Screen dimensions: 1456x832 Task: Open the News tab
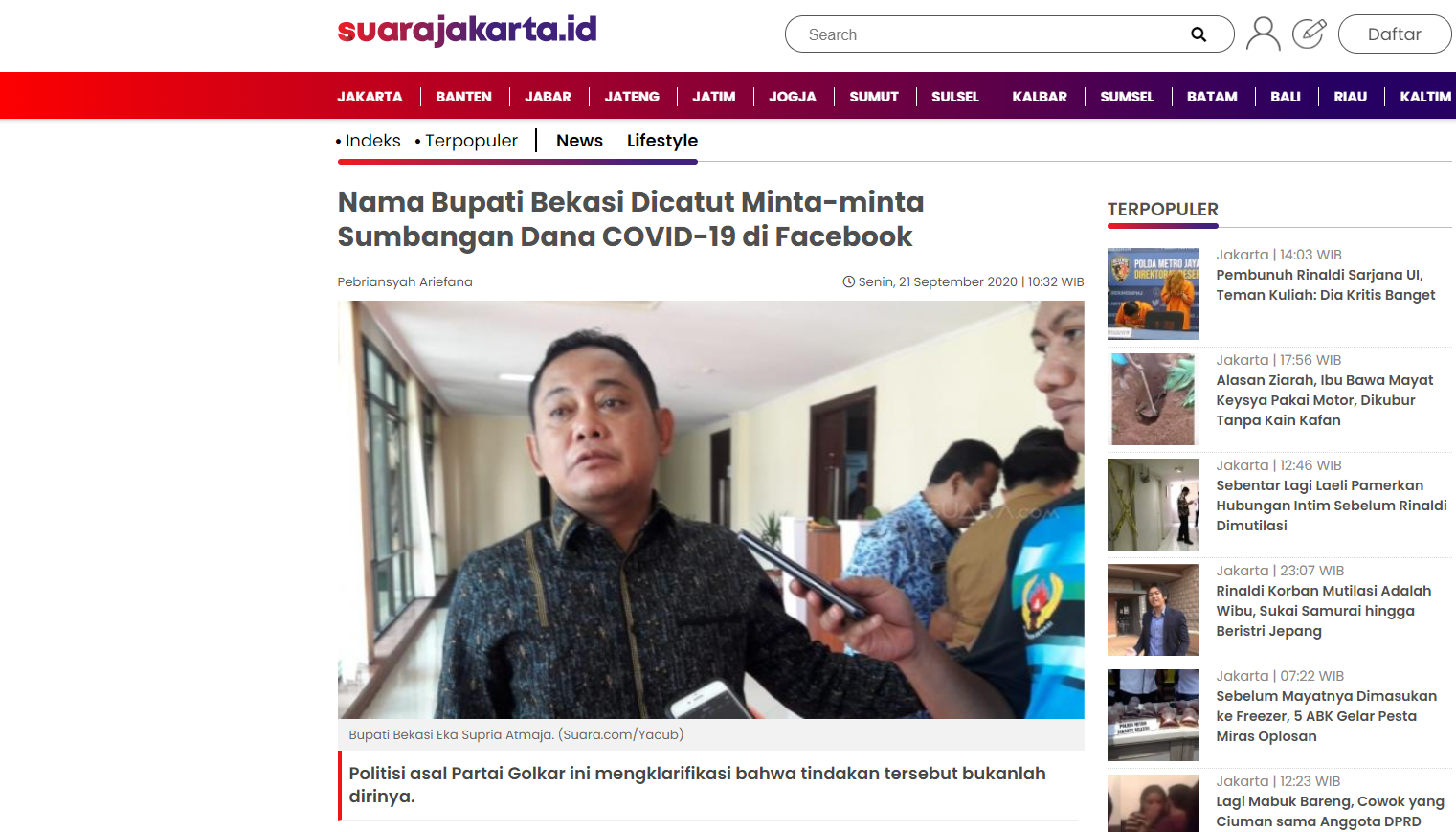click(579, 141)
